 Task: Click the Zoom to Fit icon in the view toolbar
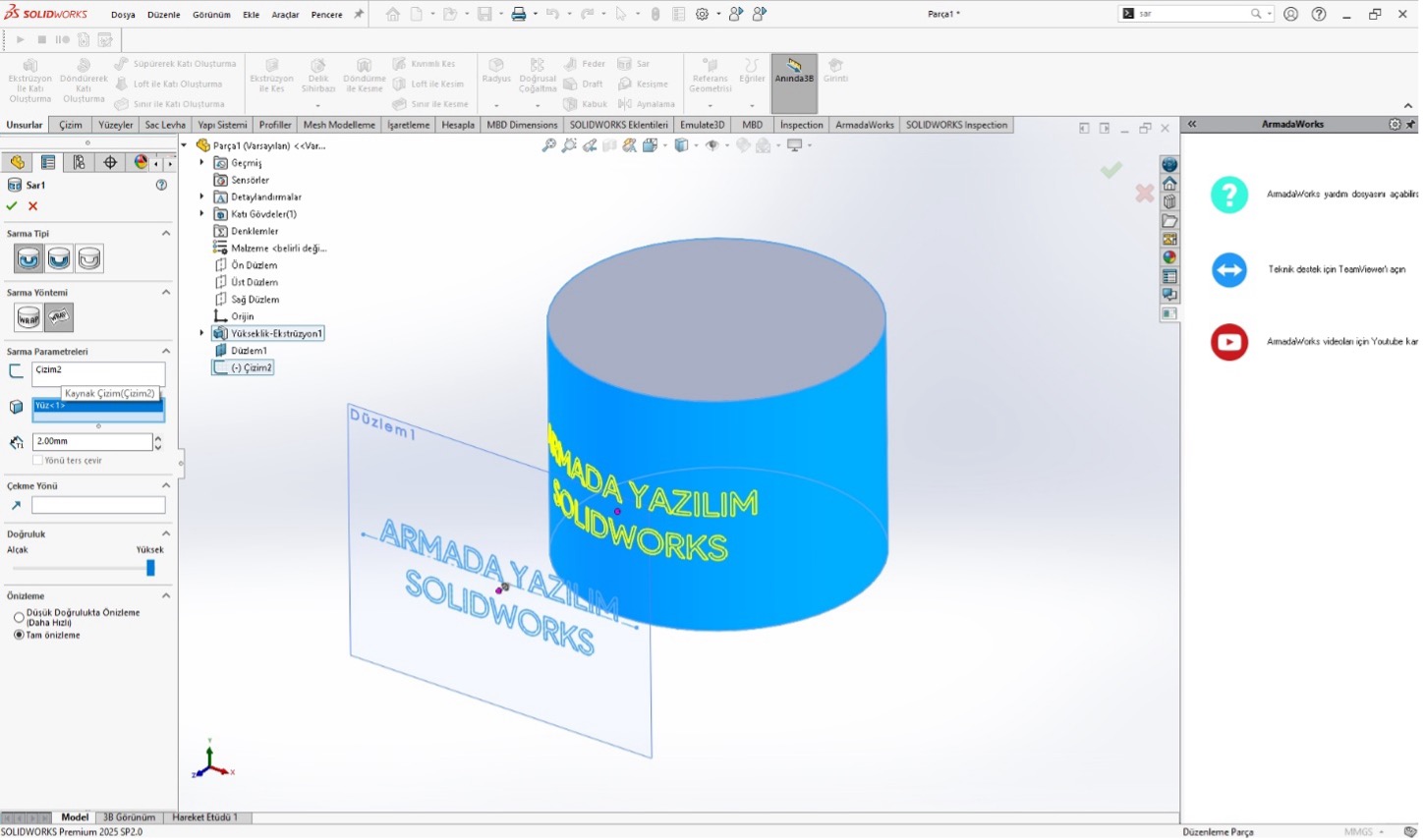pos(549,145)
